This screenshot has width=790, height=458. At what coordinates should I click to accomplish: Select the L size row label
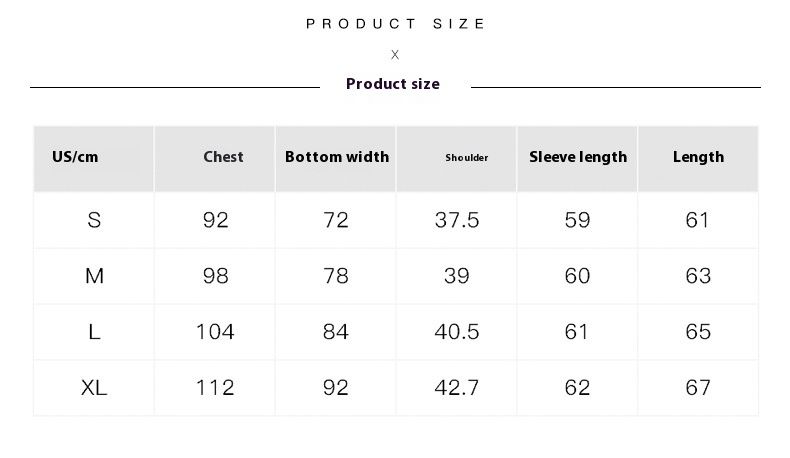pyautogui.click(x=94, y=332)
